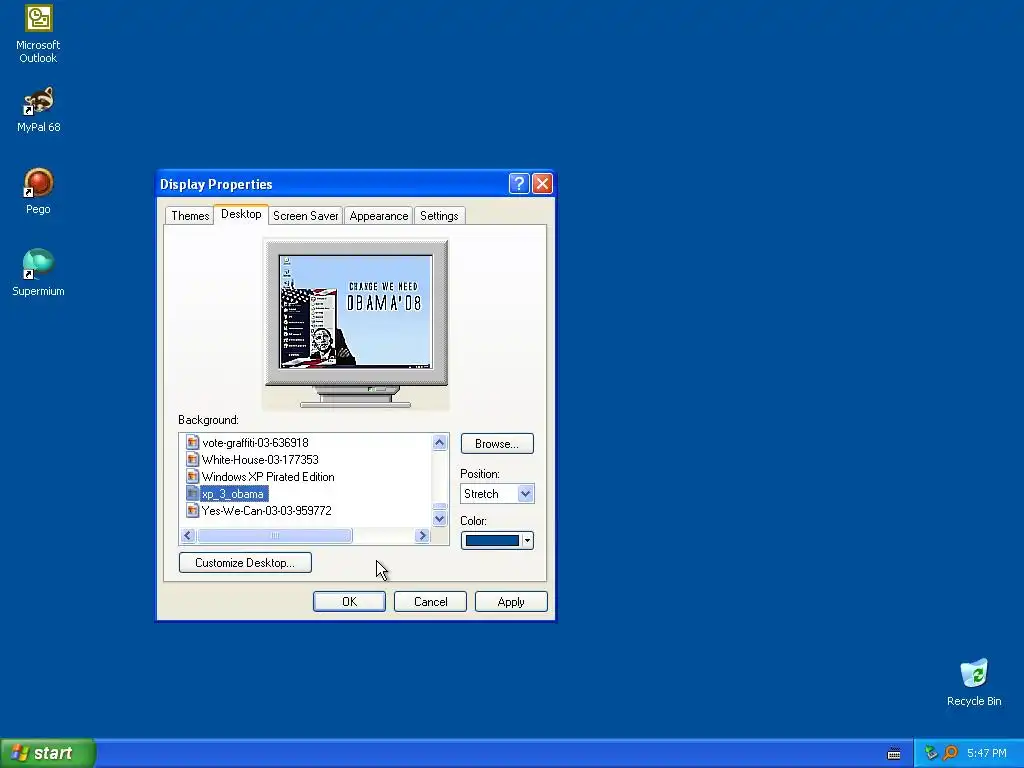
Task: Expand the Position Stretch dropdown
Action: pyautogui.click(x=526, y=494)
